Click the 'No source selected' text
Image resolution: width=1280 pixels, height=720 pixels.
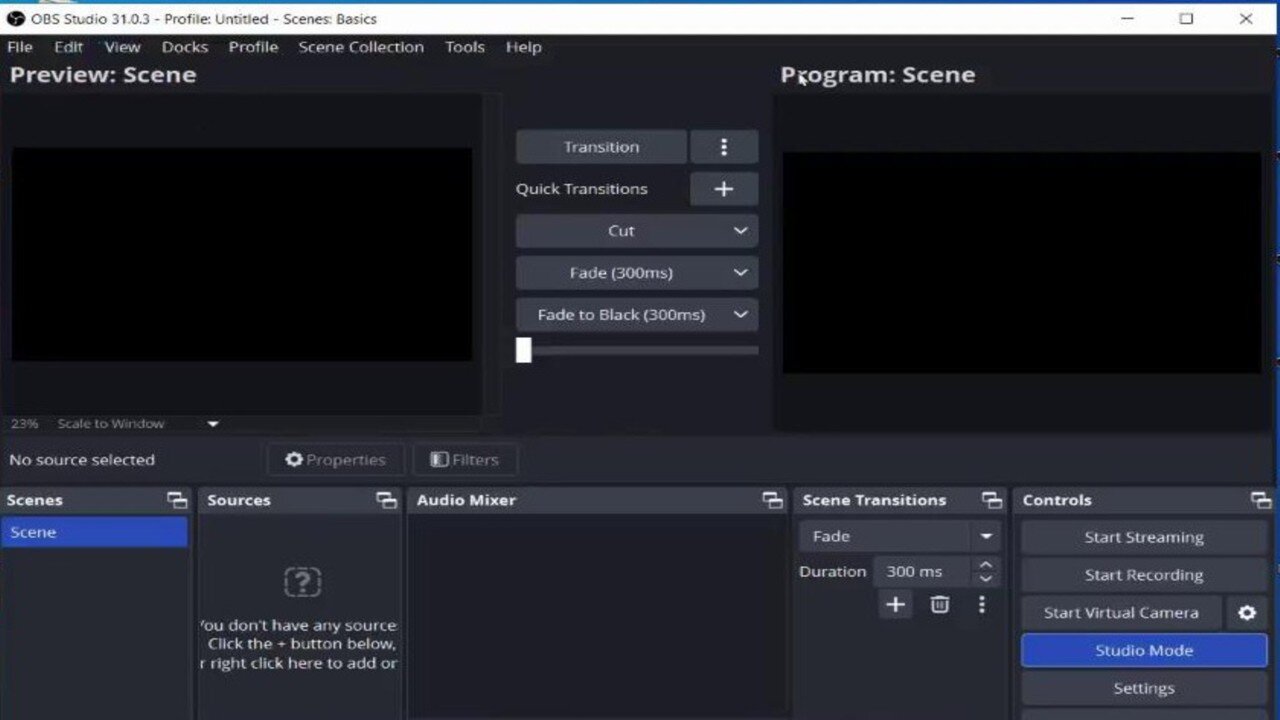82,460
